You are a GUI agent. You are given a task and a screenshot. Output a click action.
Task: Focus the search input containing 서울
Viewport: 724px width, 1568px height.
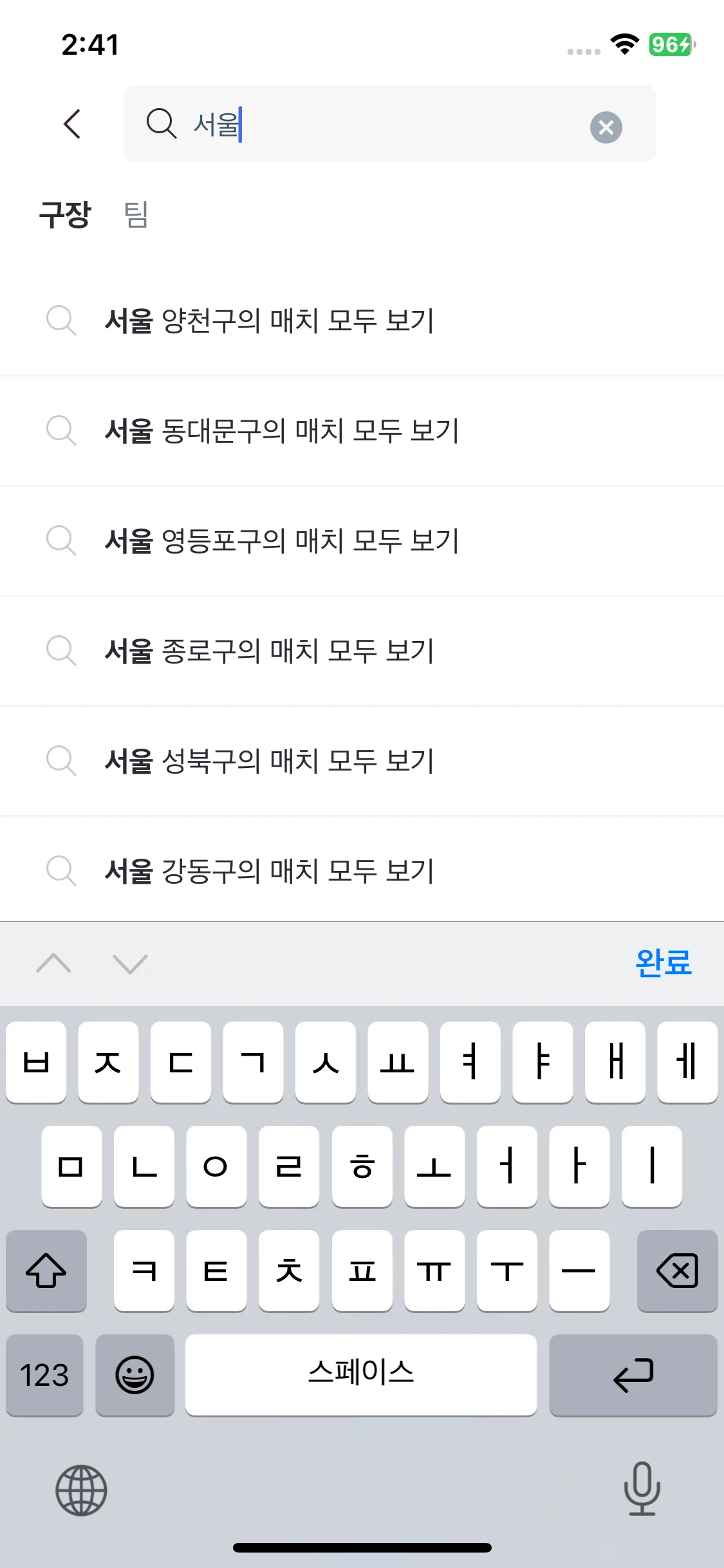(386, 124)
